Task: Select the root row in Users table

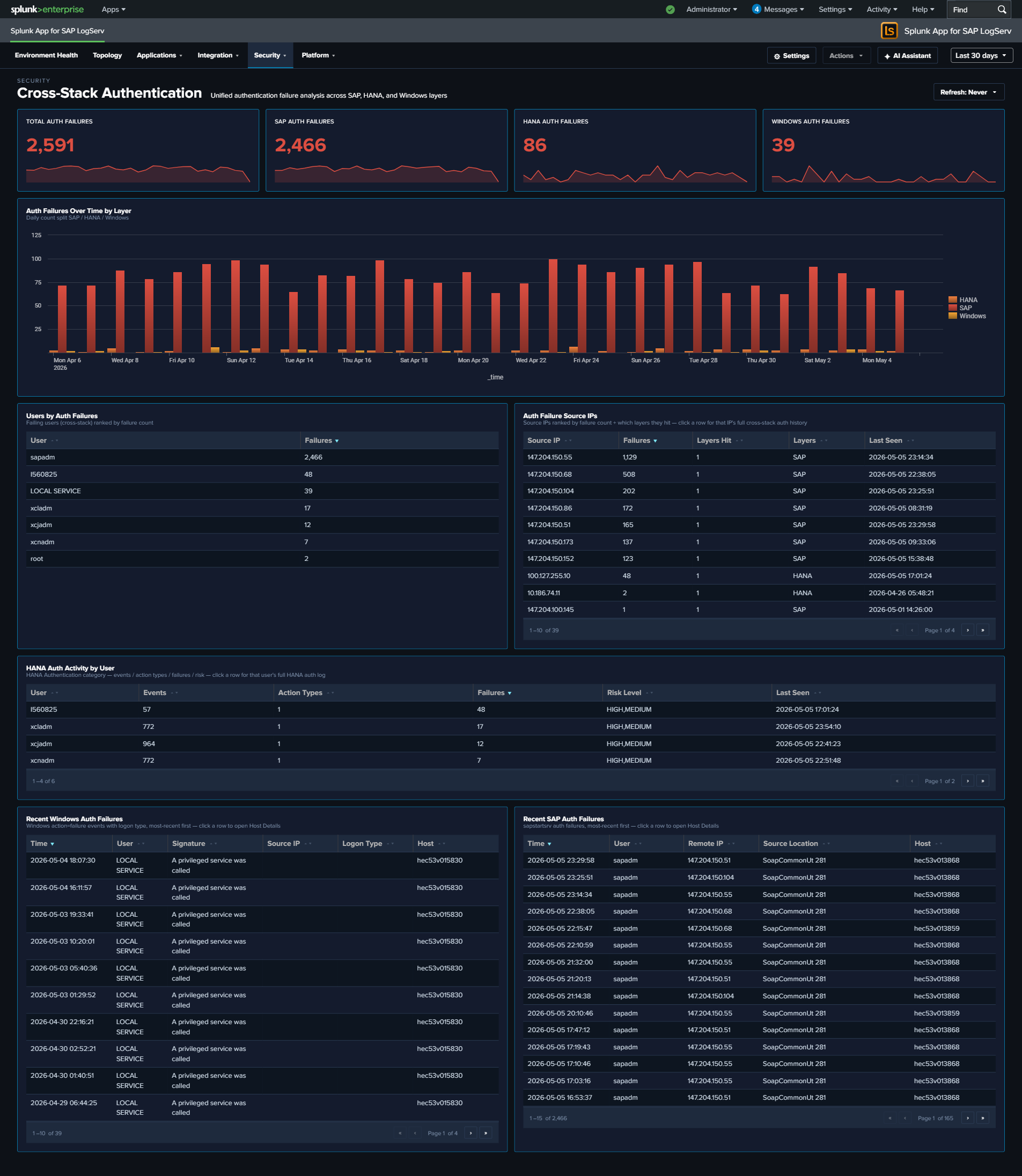Action: click(x=262, y=559)
